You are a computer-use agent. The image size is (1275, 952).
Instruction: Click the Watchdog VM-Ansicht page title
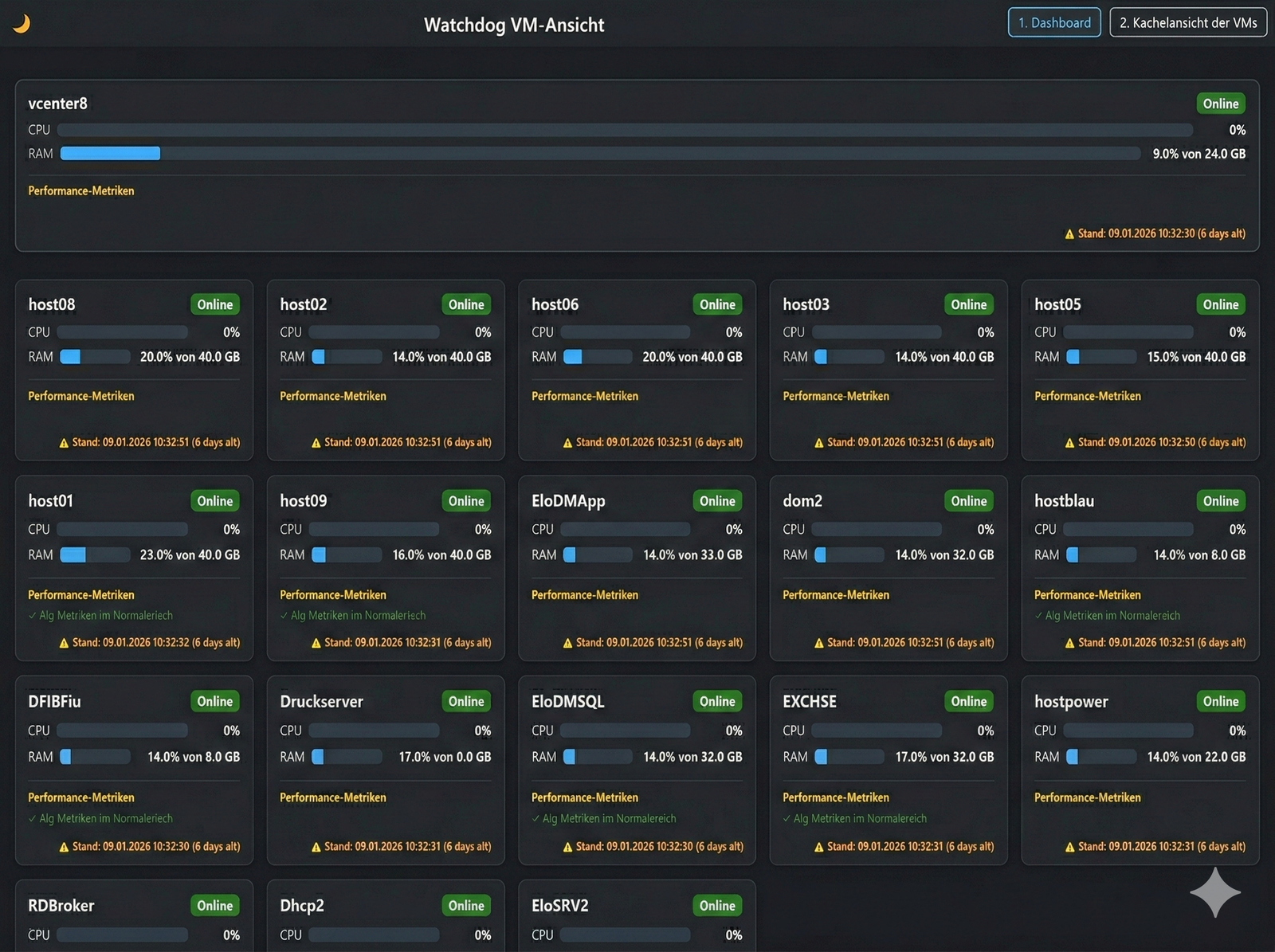[x=514, y=25]
